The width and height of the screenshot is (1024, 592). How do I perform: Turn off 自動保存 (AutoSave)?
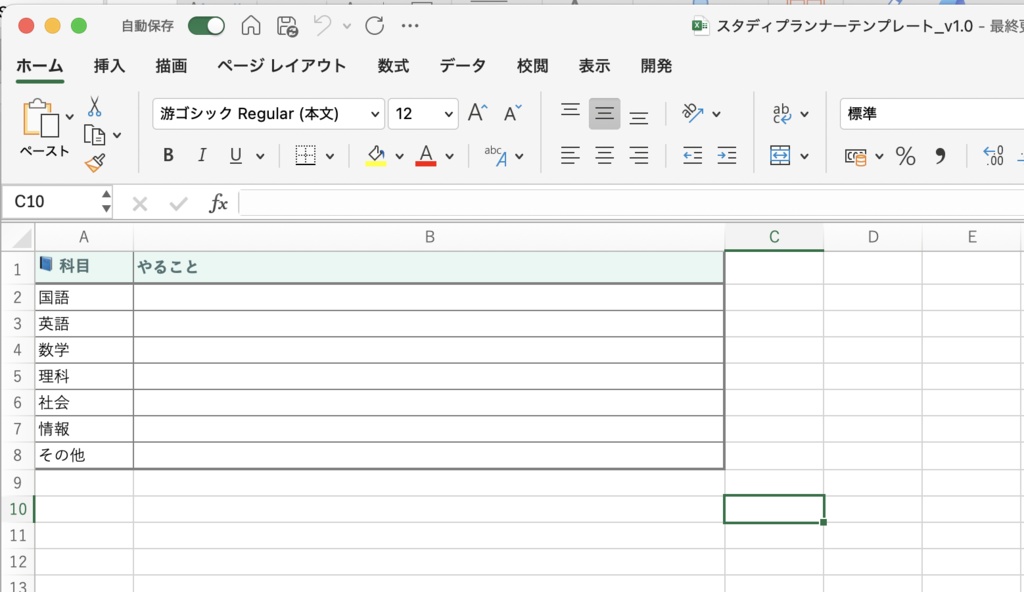(206, 27)
